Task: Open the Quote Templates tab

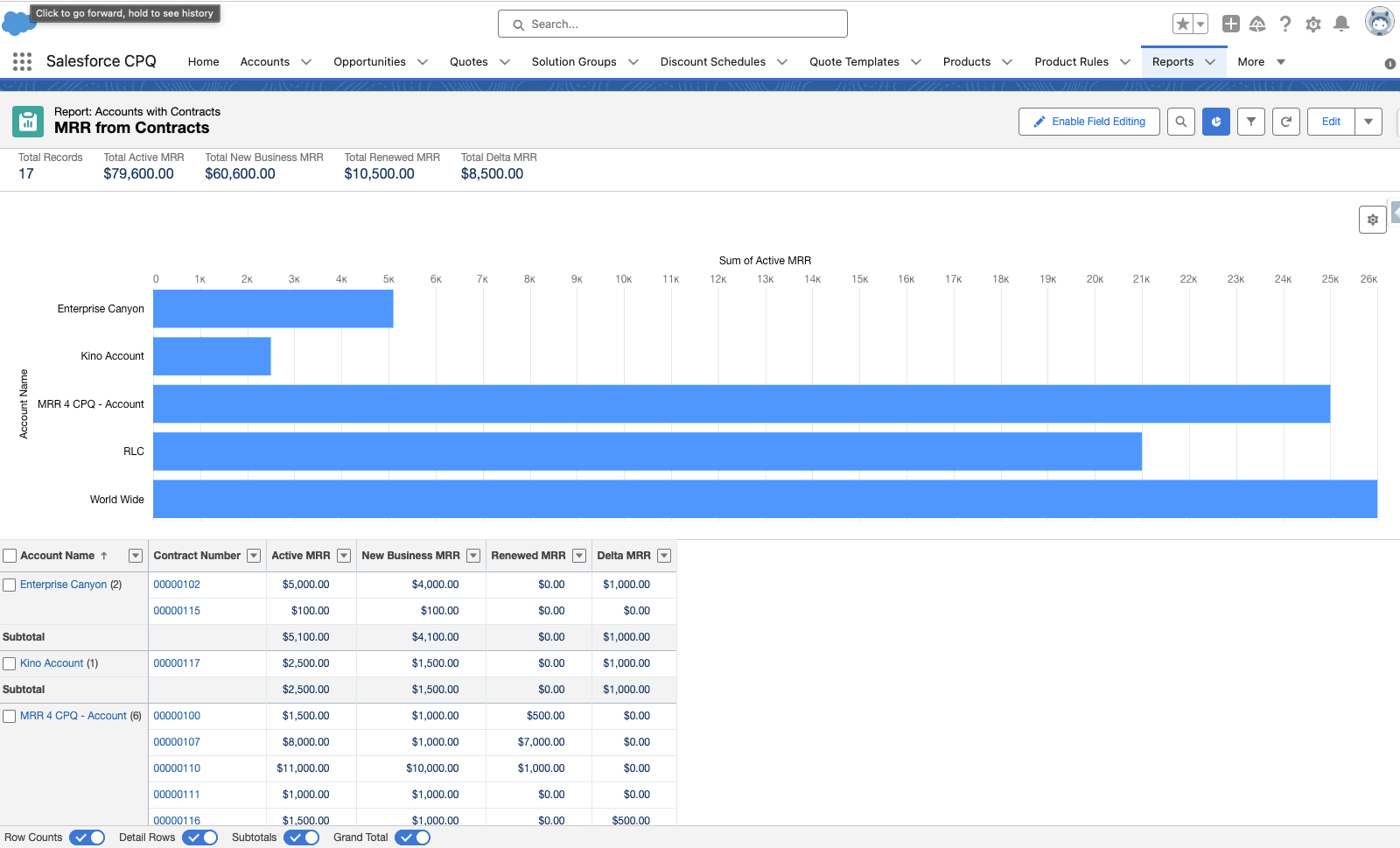Action: point(854,62)
